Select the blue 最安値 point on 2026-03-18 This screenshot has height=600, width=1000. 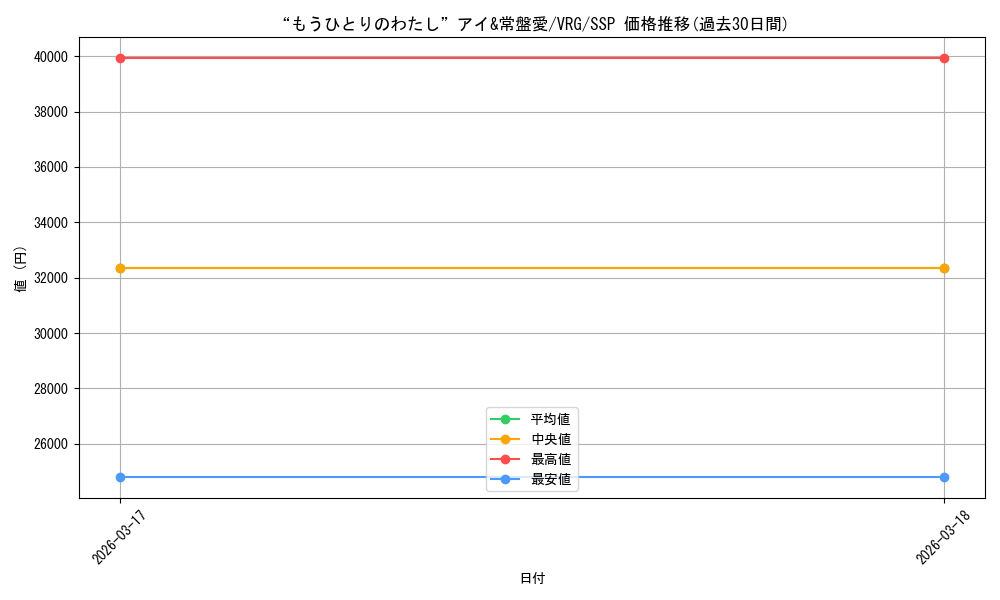(944, 477)
